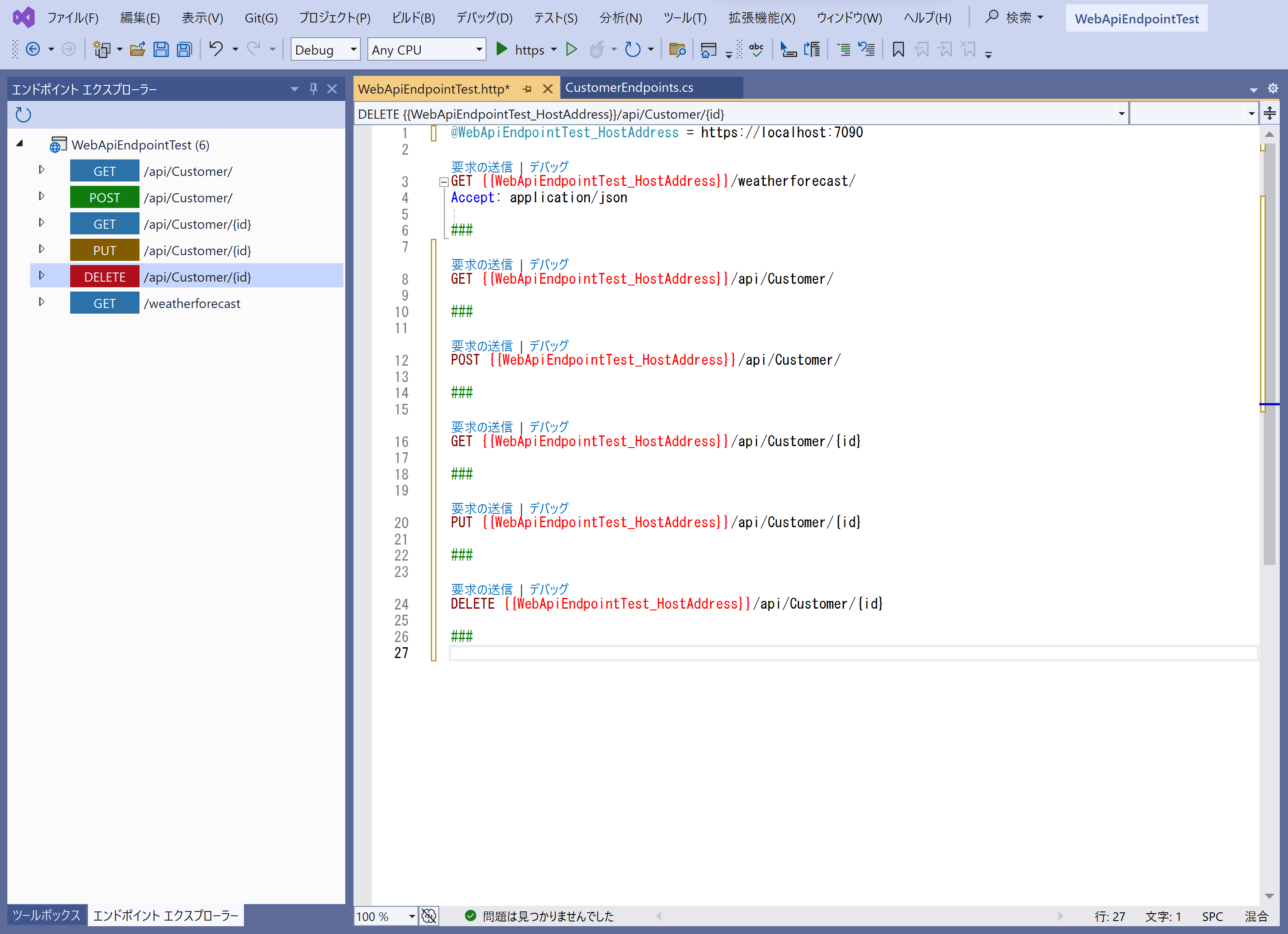Pin the Endpoint Explorer panel

(x=314, y=88)
